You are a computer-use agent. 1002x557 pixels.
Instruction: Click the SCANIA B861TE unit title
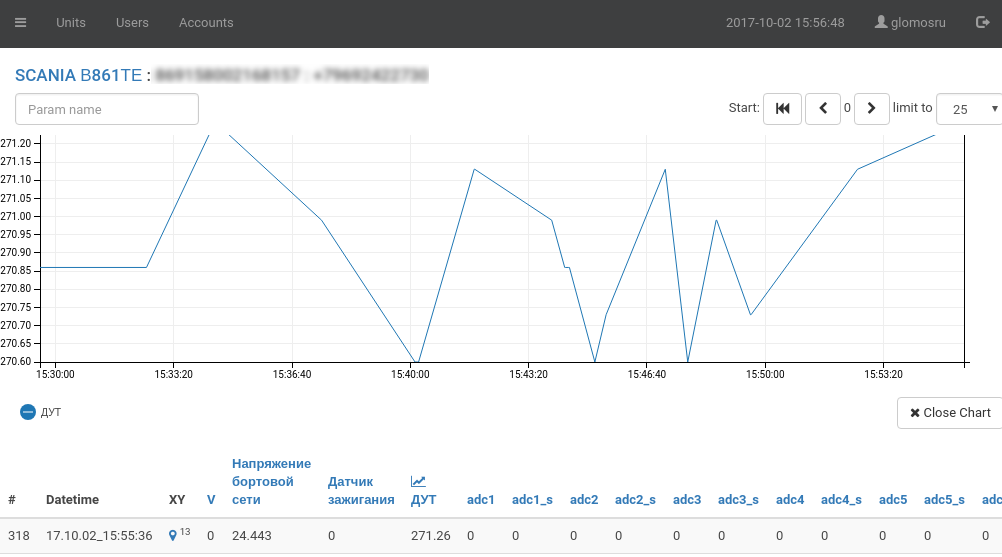coord(78,75)
